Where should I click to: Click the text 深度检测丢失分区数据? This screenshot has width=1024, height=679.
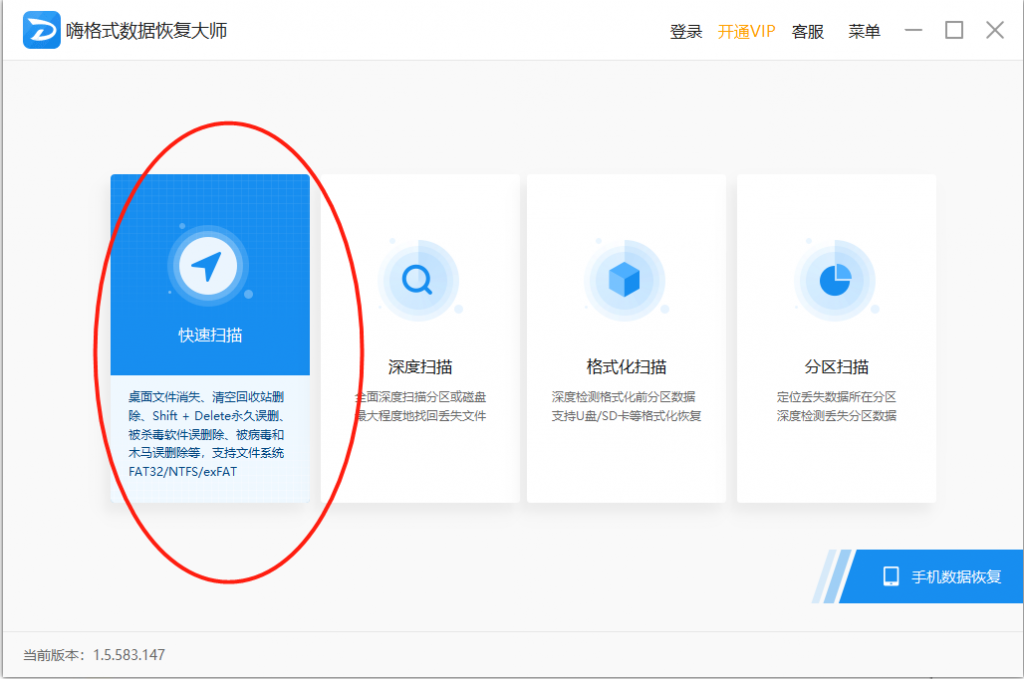[837, 416]
